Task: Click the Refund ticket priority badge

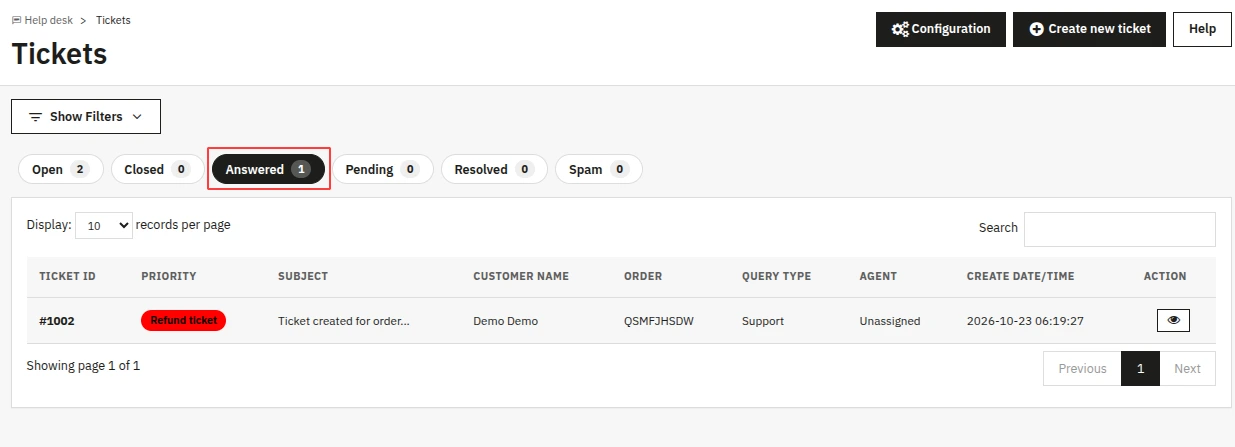Action: (x=184, y=320)
